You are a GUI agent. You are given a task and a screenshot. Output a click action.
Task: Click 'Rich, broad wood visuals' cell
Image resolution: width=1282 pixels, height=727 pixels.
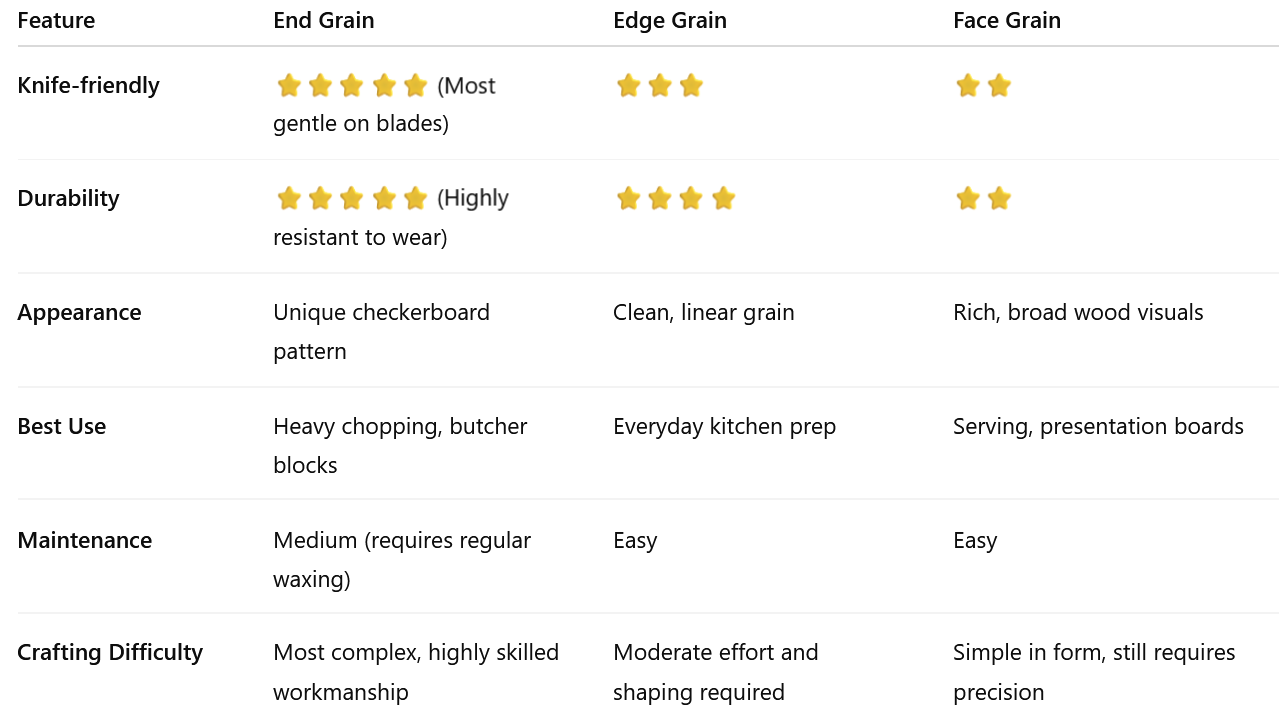[1078, 313]
